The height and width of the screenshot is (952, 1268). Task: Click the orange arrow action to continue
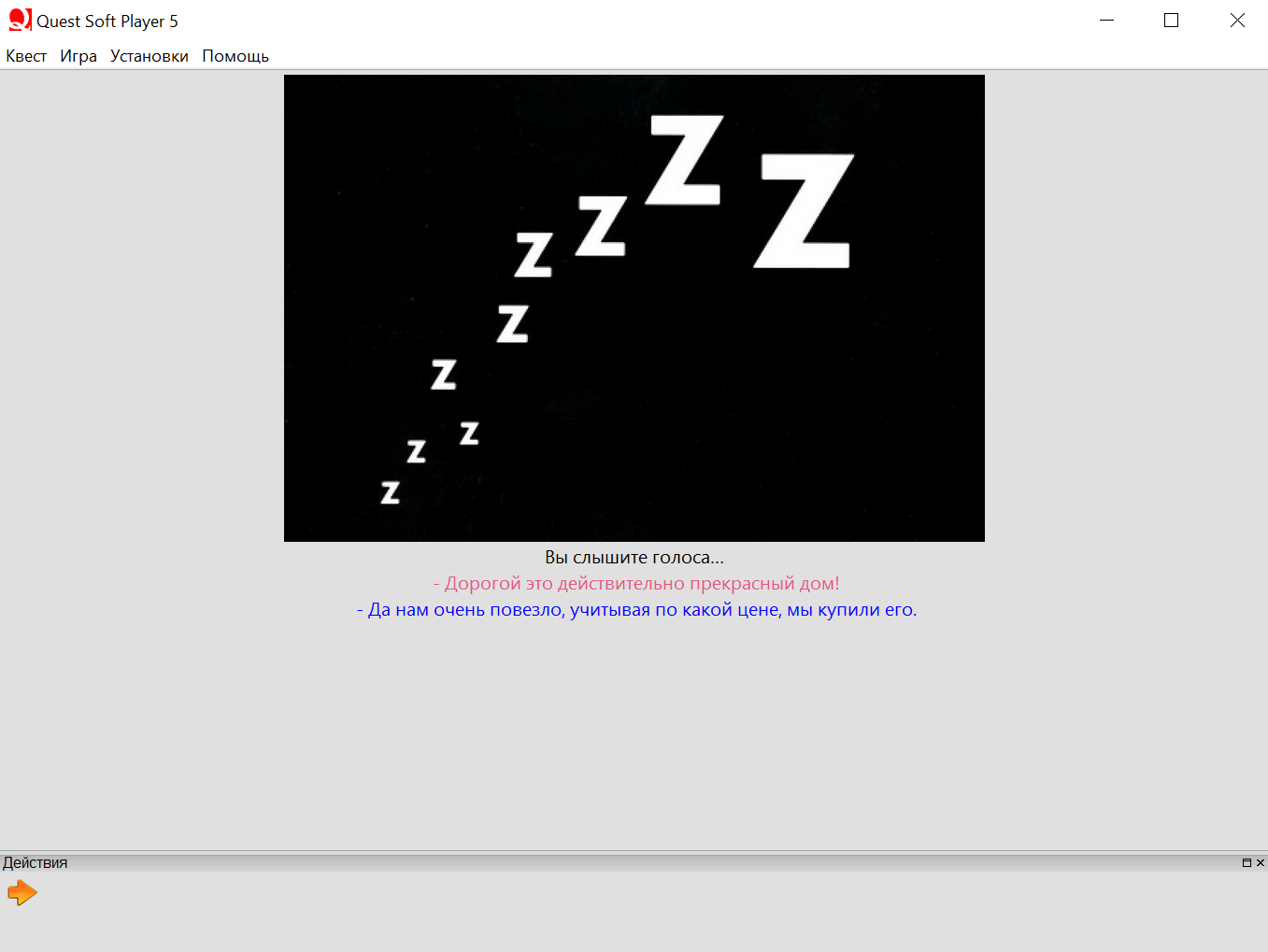coord(21,893)
